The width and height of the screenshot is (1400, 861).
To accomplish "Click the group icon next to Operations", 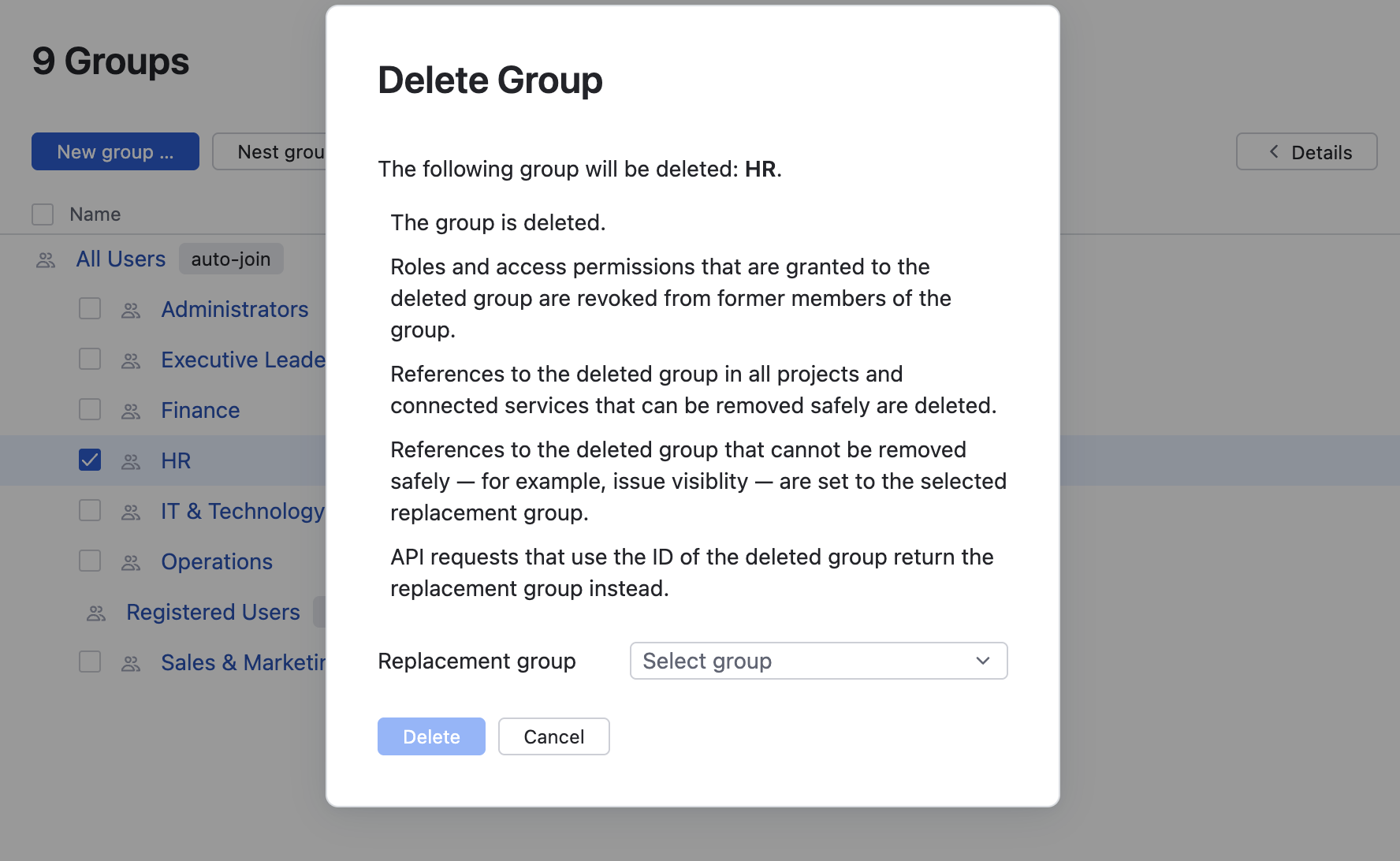I will coord(131,563).
